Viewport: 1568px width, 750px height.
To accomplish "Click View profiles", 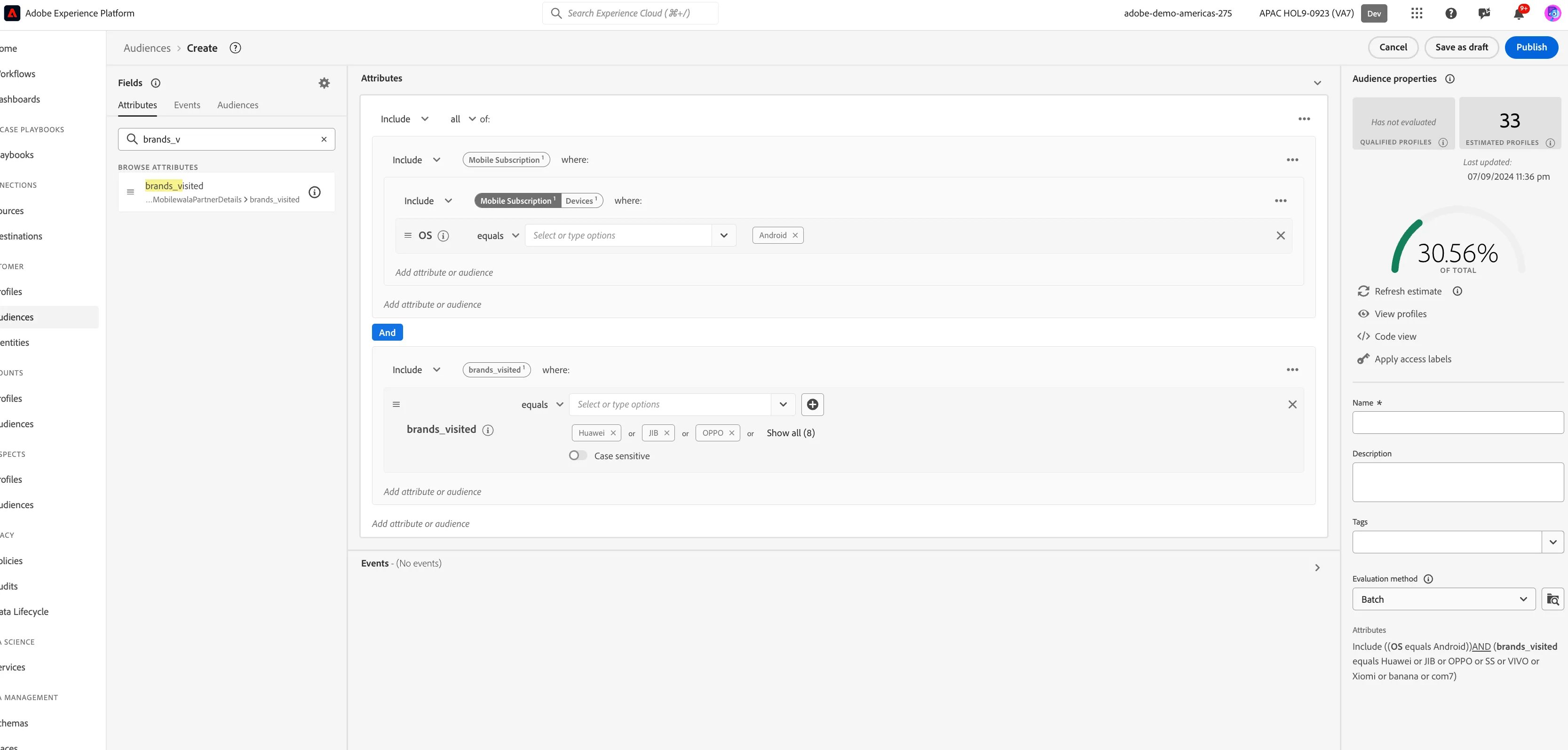I will 1392,314.
